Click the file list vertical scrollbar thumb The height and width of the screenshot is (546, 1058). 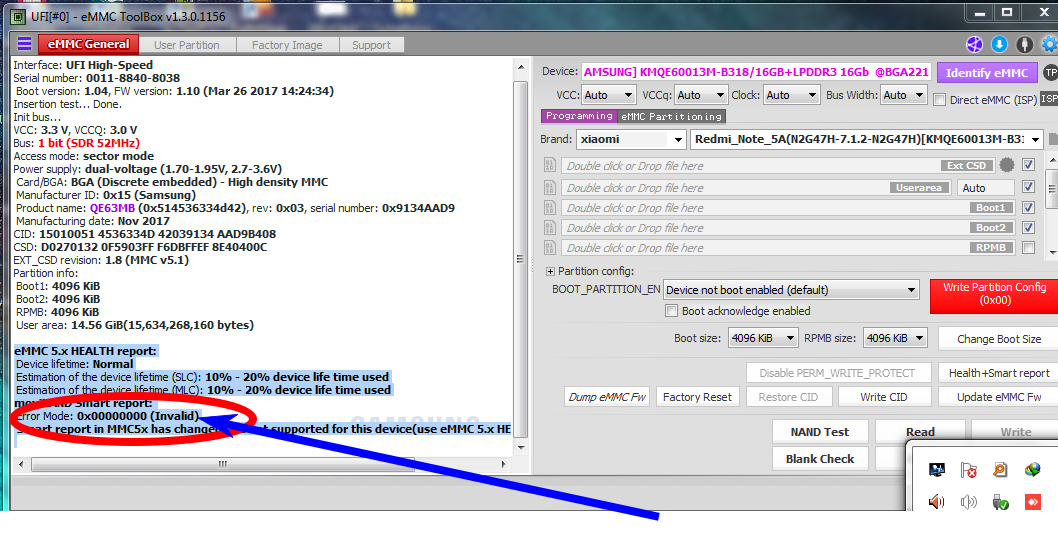[x=1053, y=190]
